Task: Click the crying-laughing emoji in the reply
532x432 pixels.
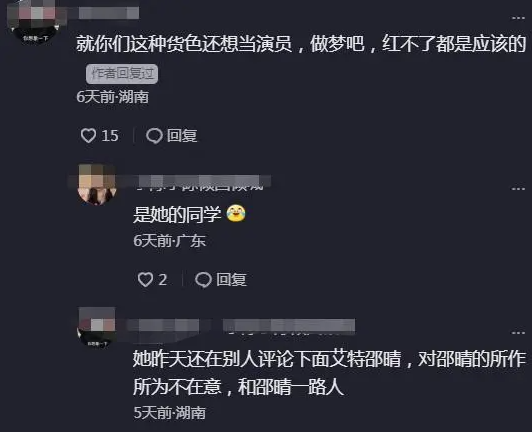Action: tap(236, 214)
